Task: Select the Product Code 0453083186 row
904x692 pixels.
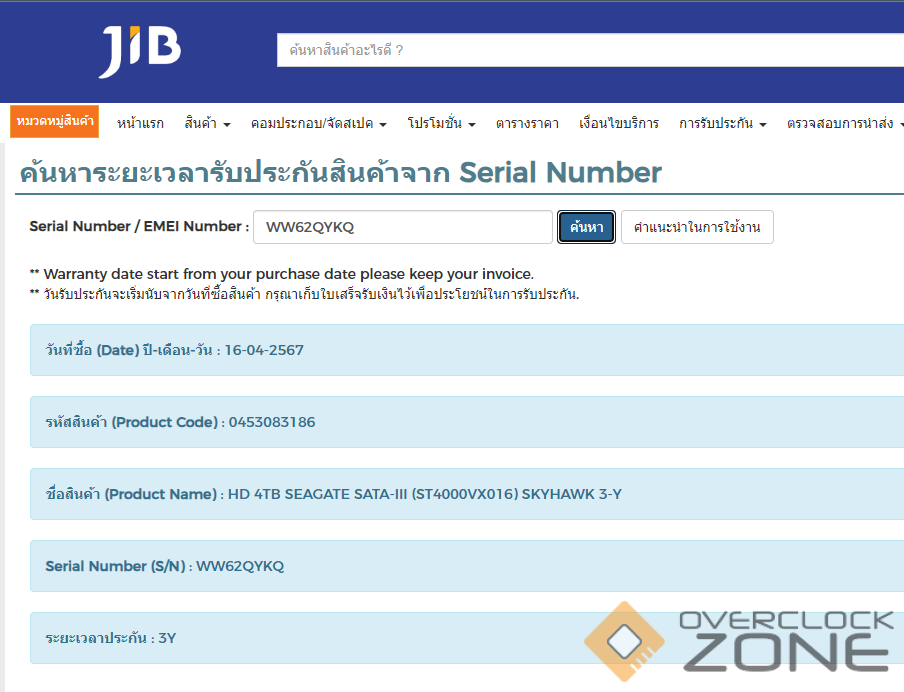Action: coord(467,422)
